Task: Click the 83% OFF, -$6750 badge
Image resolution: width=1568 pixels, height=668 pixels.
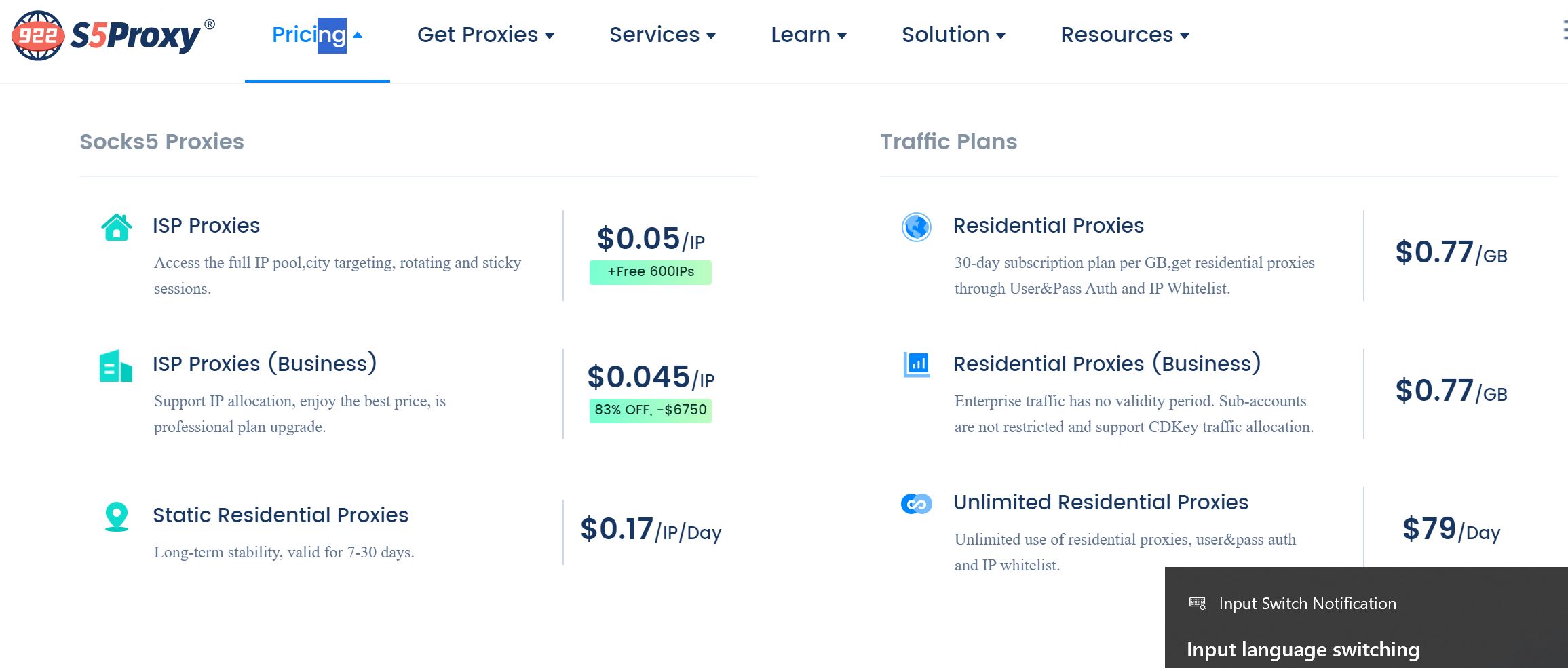Action: click(651, 410)
